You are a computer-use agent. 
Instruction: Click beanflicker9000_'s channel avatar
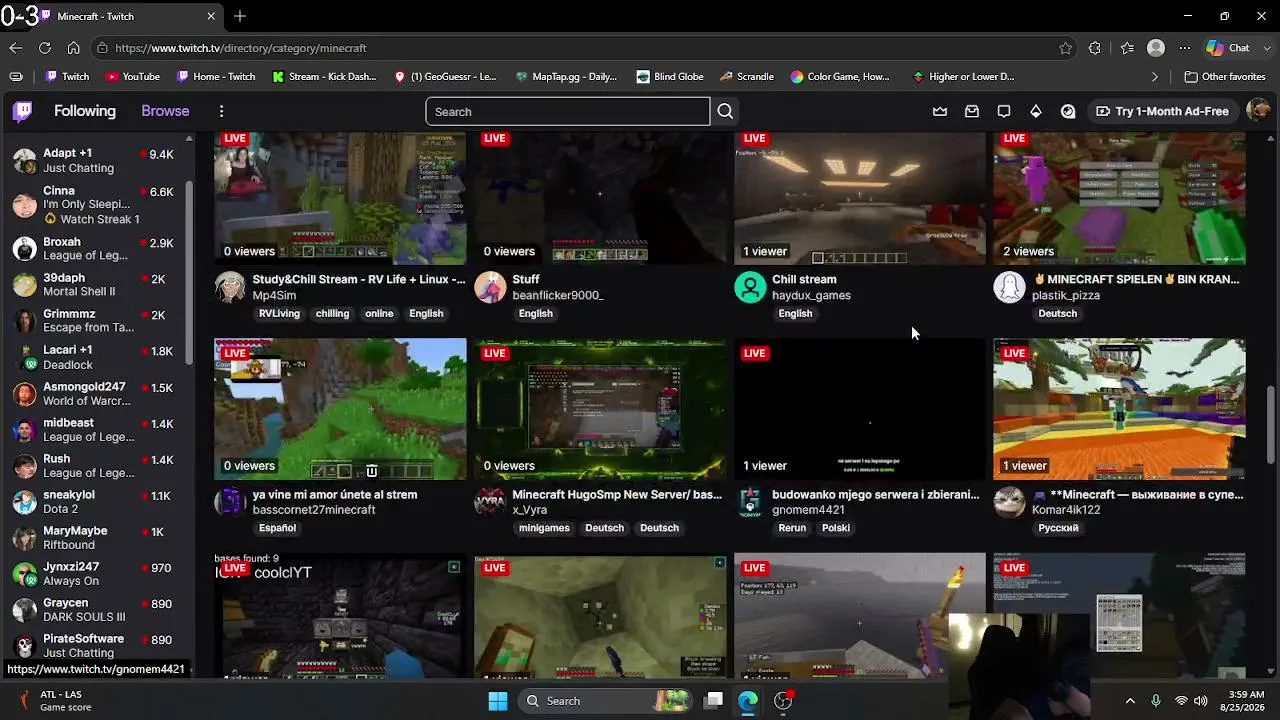[x=490, y=287]
